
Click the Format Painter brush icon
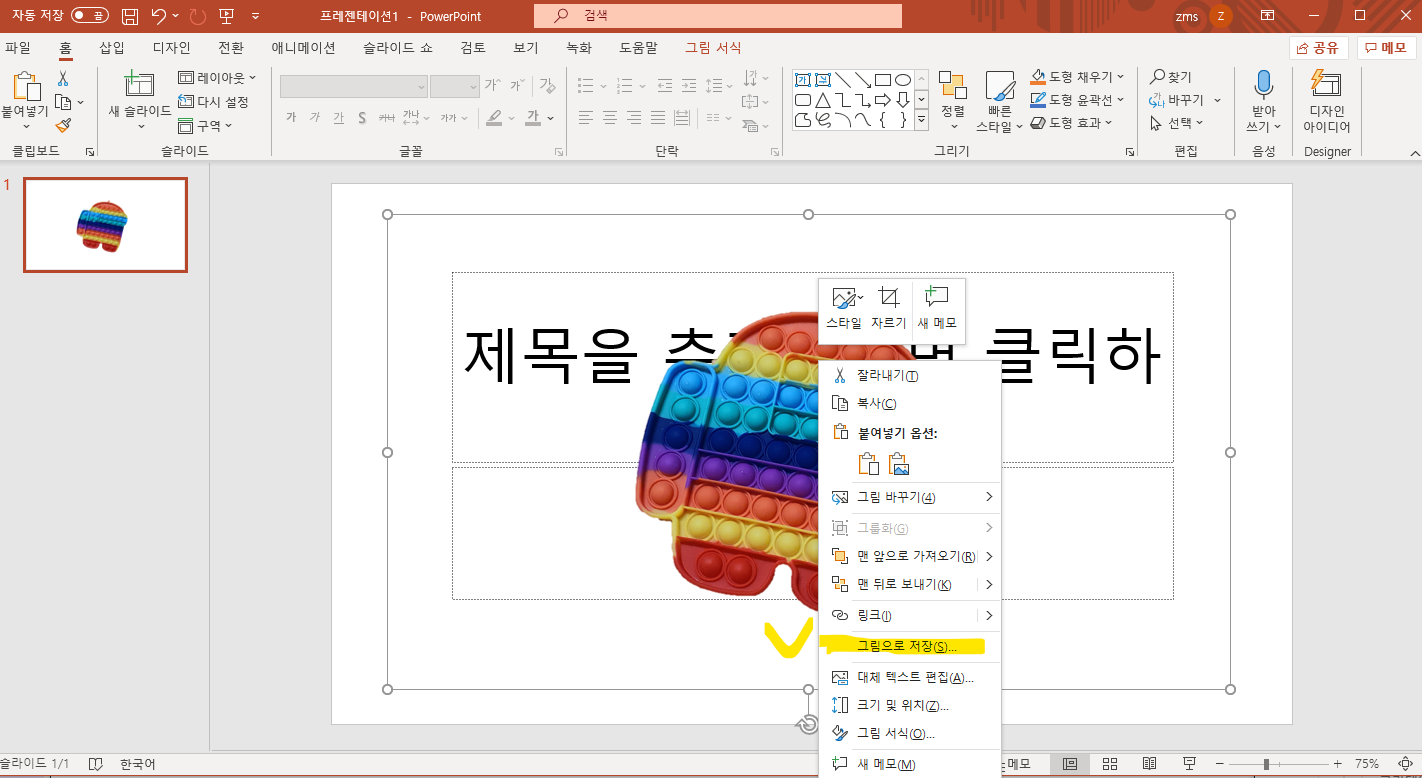(63, 125)
